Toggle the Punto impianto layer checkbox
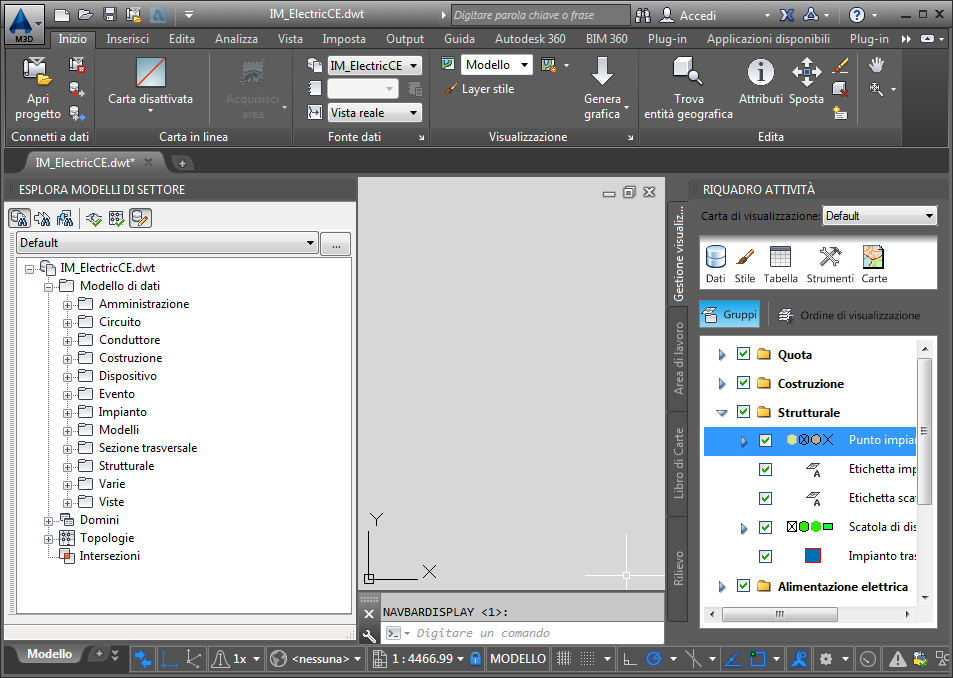Image resolution: width=953 pixels, height=678 pixels. point(765,440)
